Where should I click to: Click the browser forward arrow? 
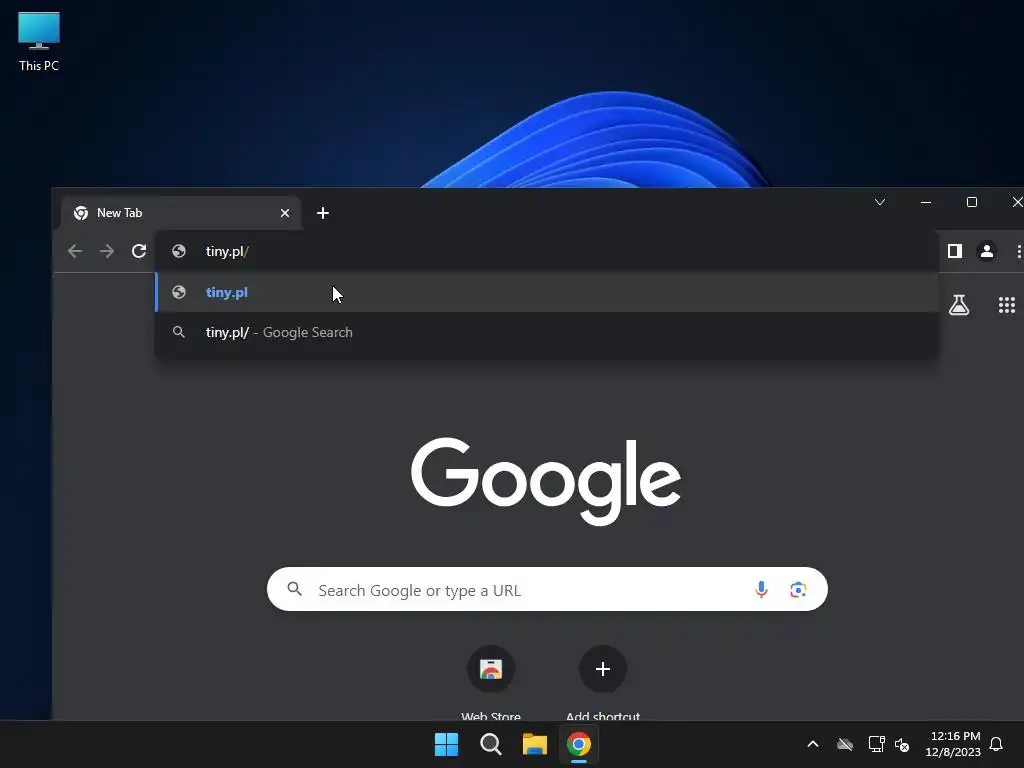point(107,251)
